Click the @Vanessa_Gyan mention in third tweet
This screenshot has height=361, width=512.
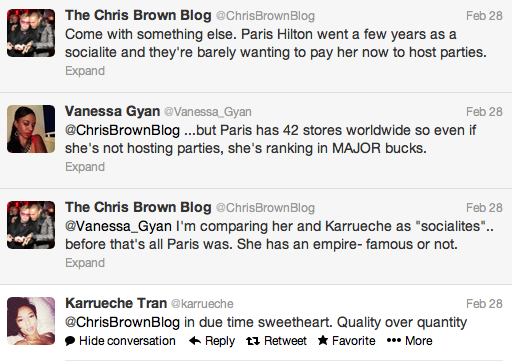pyautogui.click(x=118, y=227)
